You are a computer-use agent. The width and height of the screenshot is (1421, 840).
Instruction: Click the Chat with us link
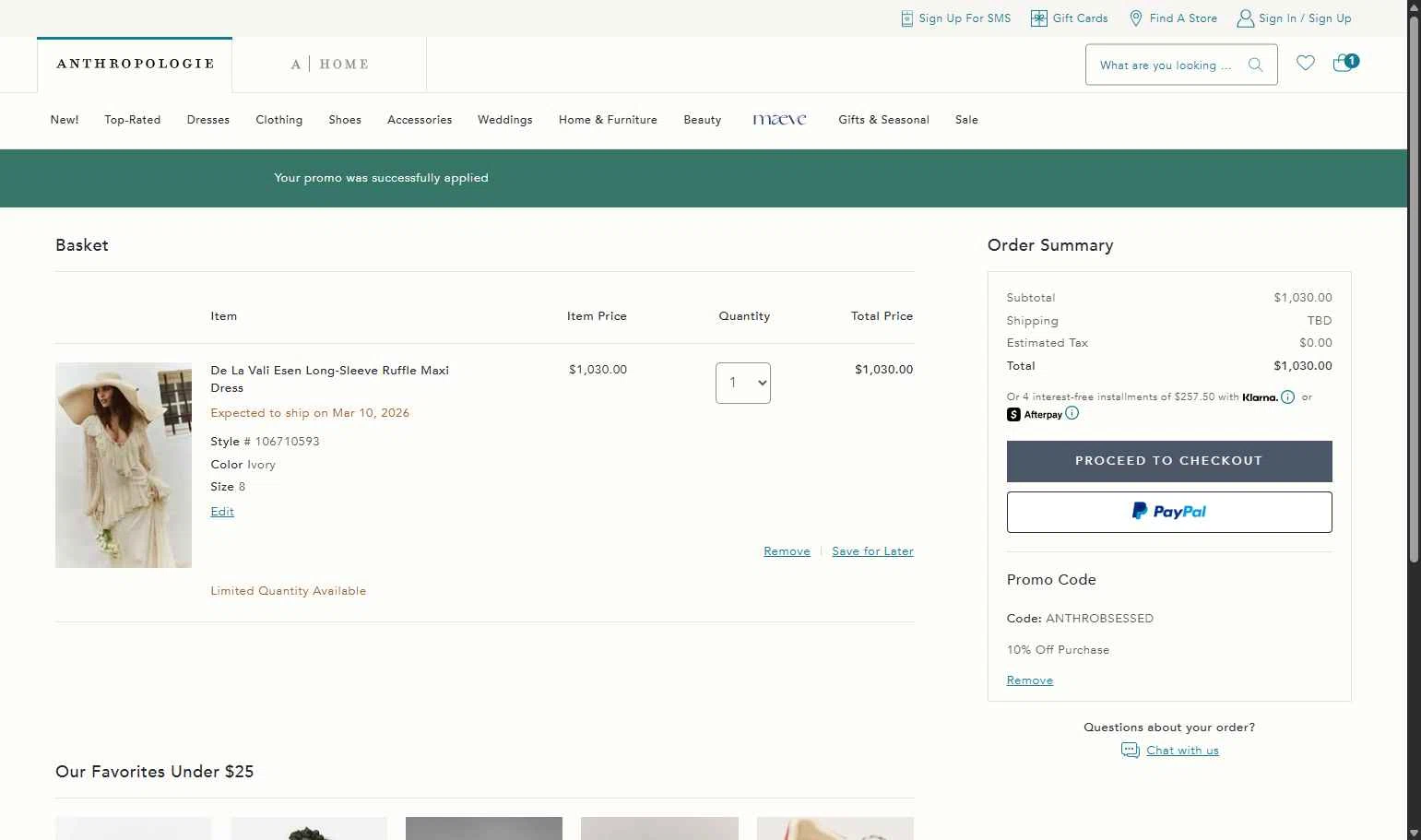(1182, 751)
